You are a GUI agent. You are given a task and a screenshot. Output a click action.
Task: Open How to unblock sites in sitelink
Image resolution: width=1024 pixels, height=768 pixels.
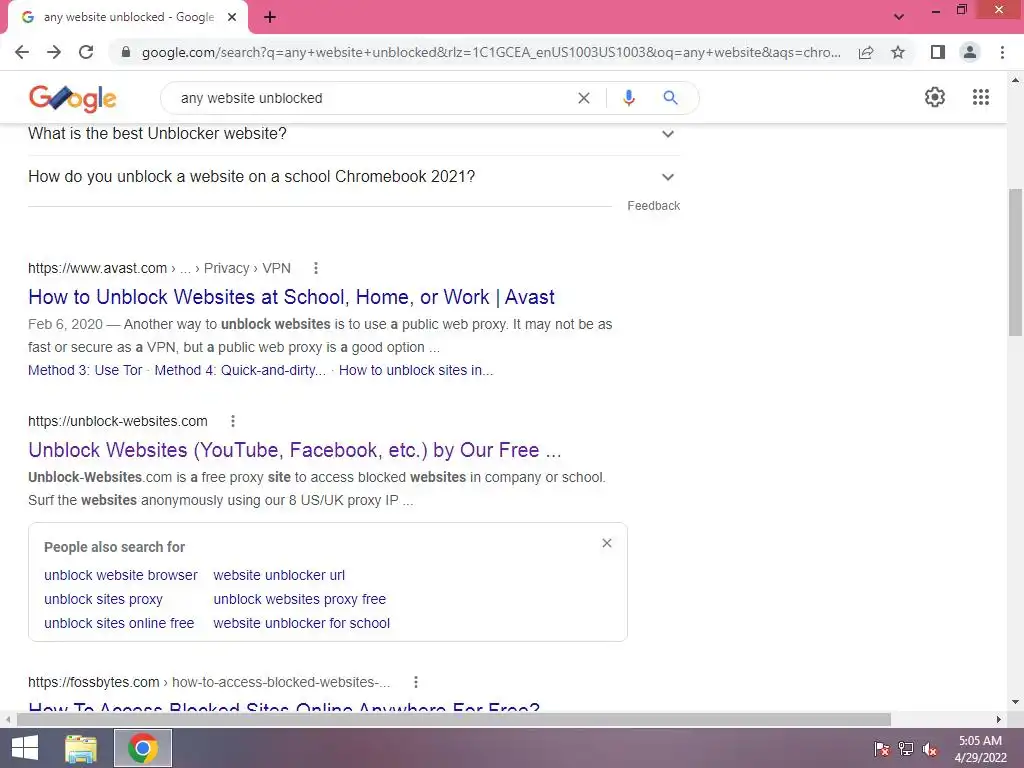coord(416,370)
